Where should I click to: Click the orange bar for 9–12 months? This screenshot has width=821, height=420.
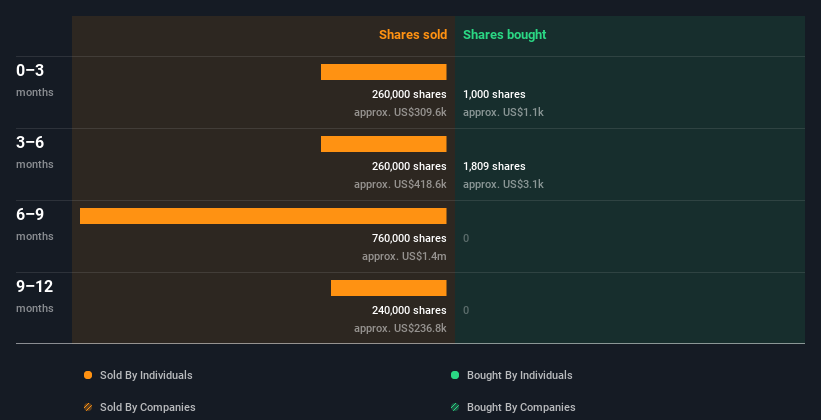pos(388,288)
